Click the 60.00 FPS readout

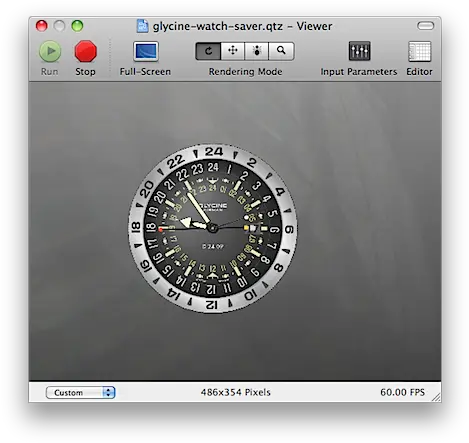click(402, 392)
